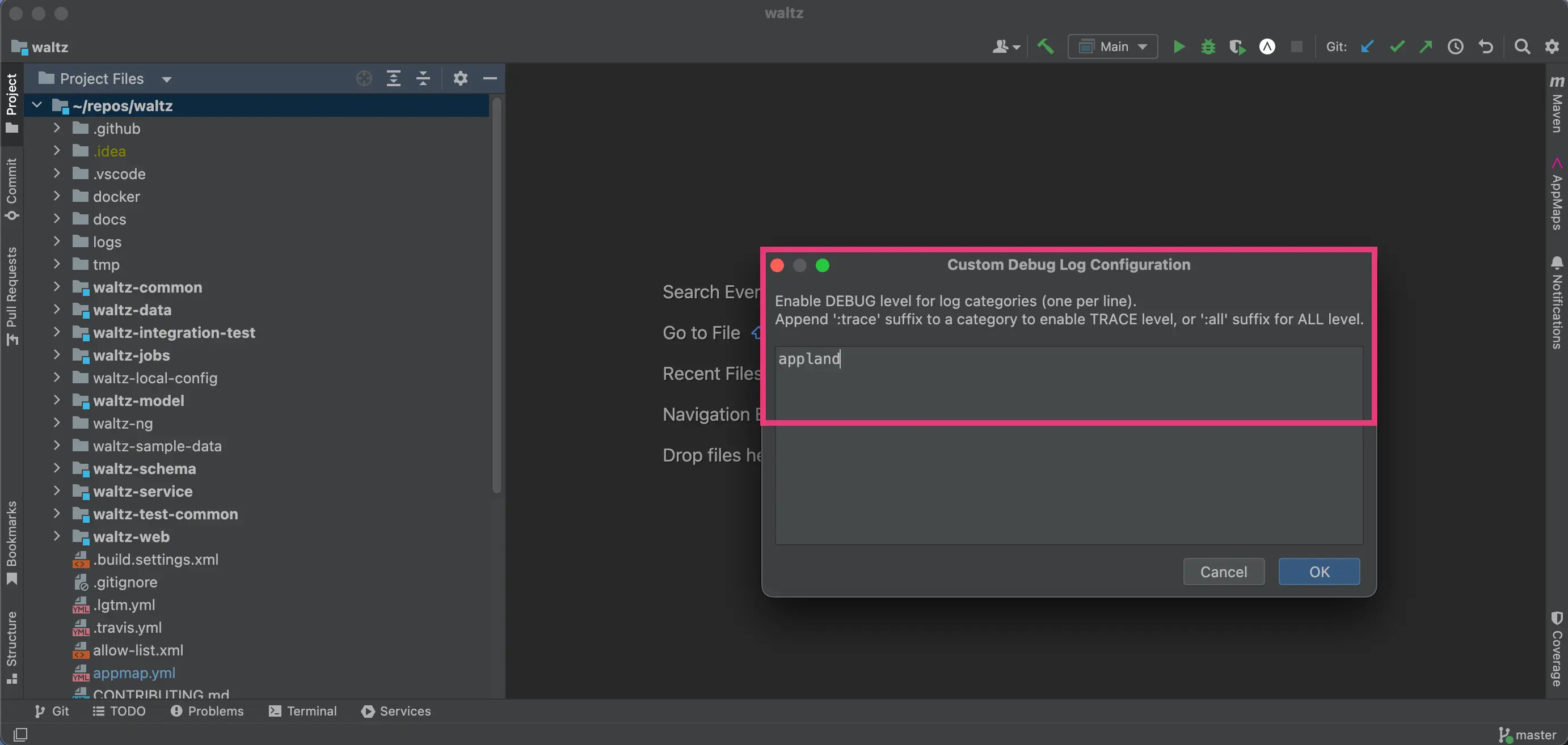Image resolution: width=1568 pixels, height=745 pixels.
Task: Select the allow-list.xml file
Action: click(137, 650)
